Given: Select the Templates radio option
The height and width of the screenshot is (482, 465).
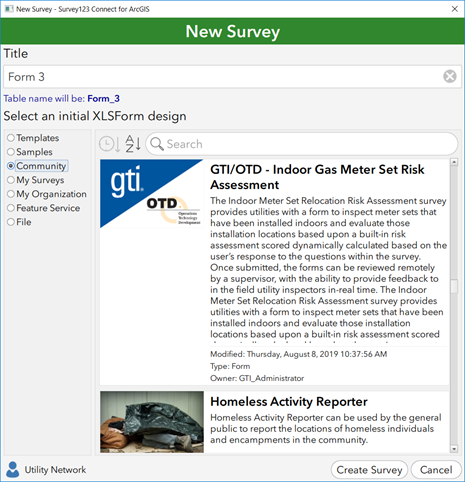Looking at the screenshot, I should 33,138.
